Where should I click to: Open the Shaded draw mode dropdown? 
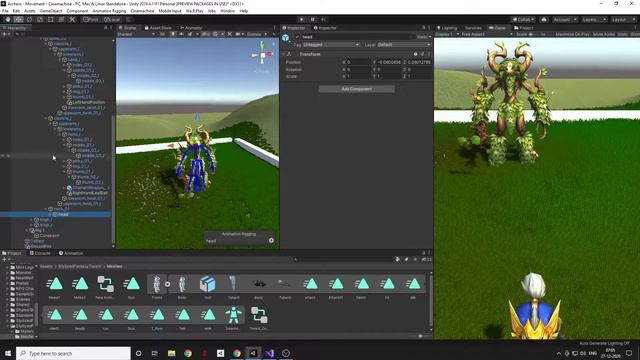click(136, 34)
